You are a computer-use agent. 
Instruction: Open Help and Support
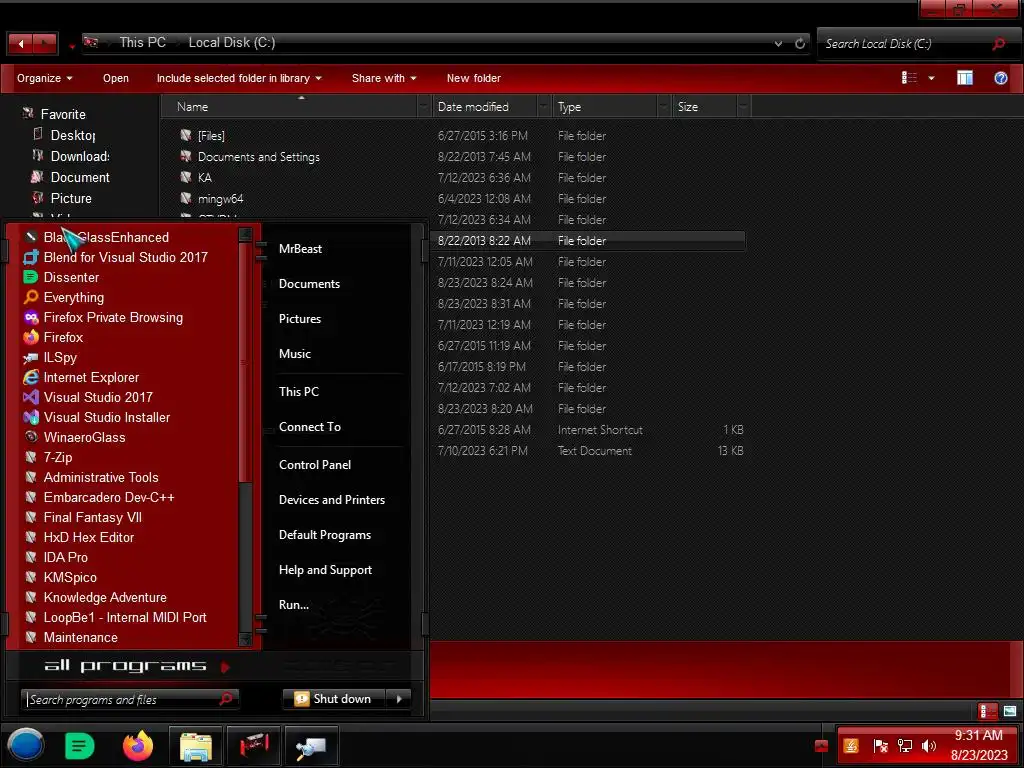325,570
